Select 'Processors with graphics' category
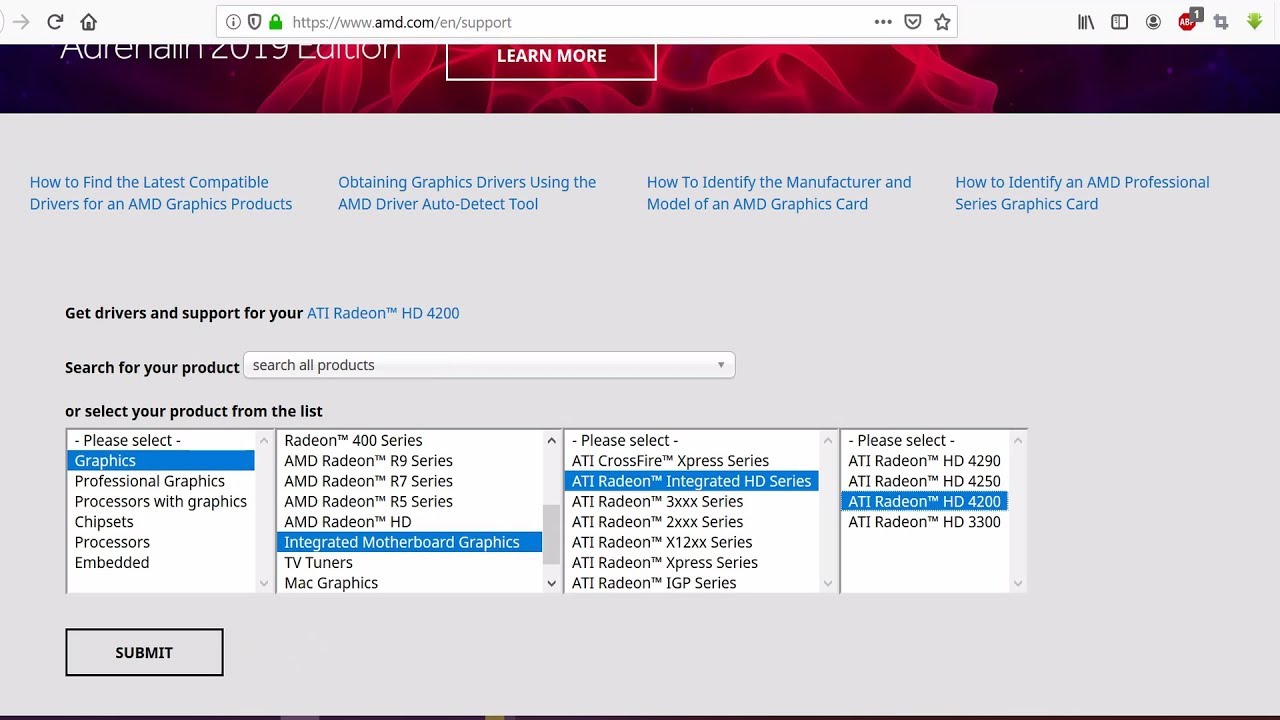Image resolution: width=1280 pixels, height=720 pixels. 161,501
